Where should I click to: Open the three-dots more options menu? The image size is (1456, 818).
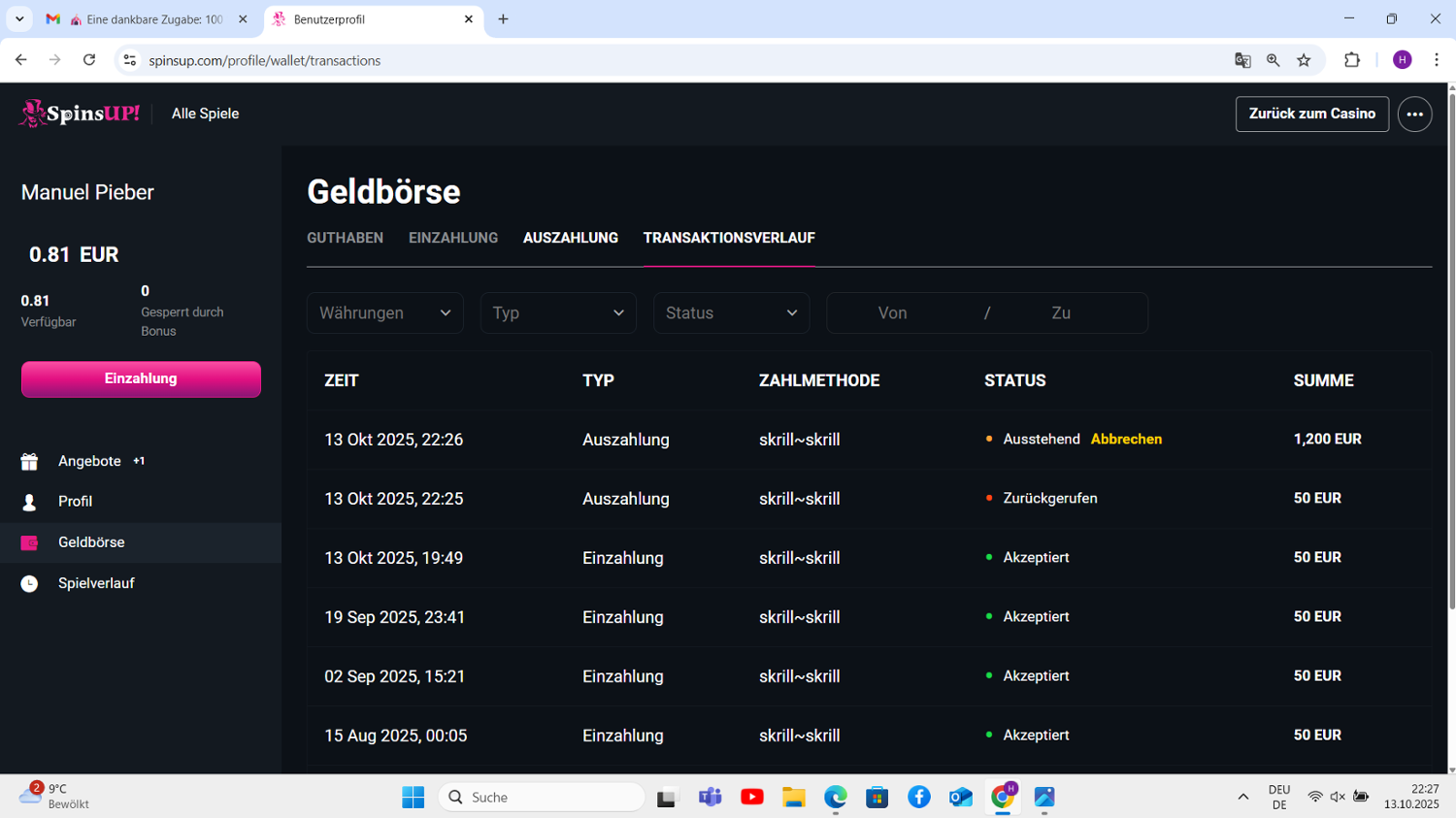(1414, 115)
